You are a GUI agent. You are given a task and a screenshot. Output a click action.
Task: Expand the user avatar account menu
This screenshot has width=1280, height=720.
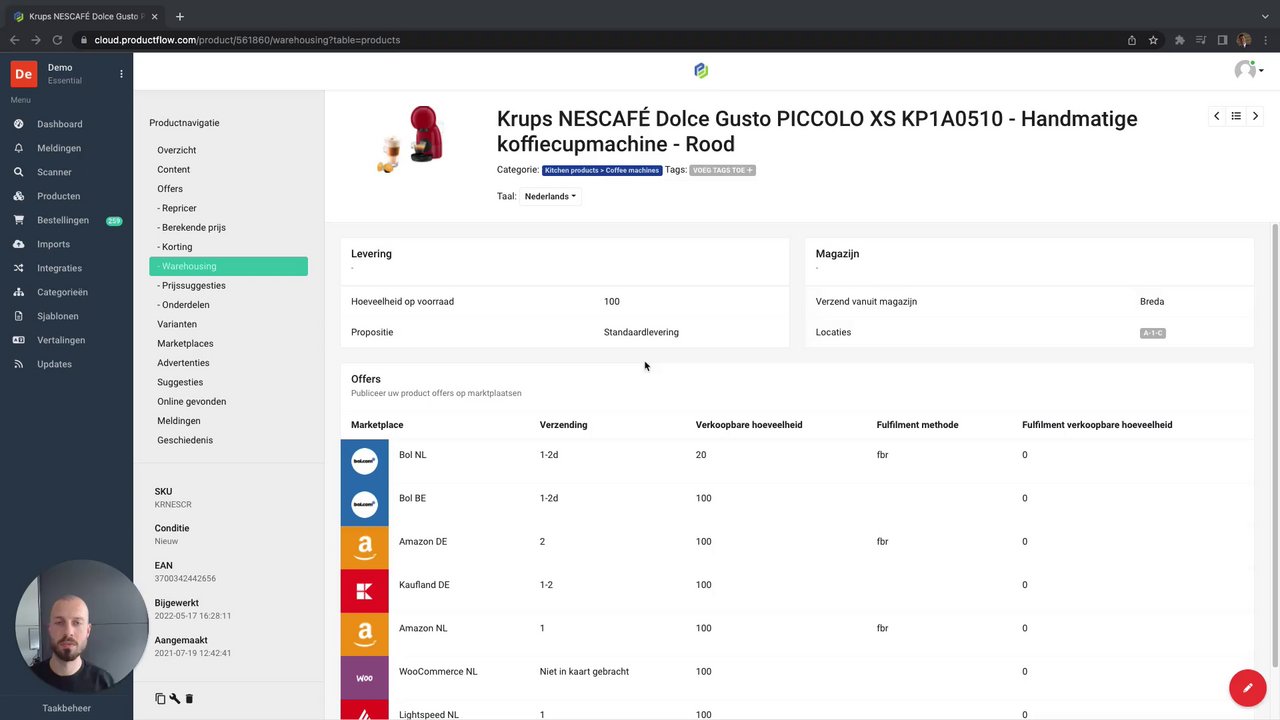pyautogui.click(x=1249, y=70)
